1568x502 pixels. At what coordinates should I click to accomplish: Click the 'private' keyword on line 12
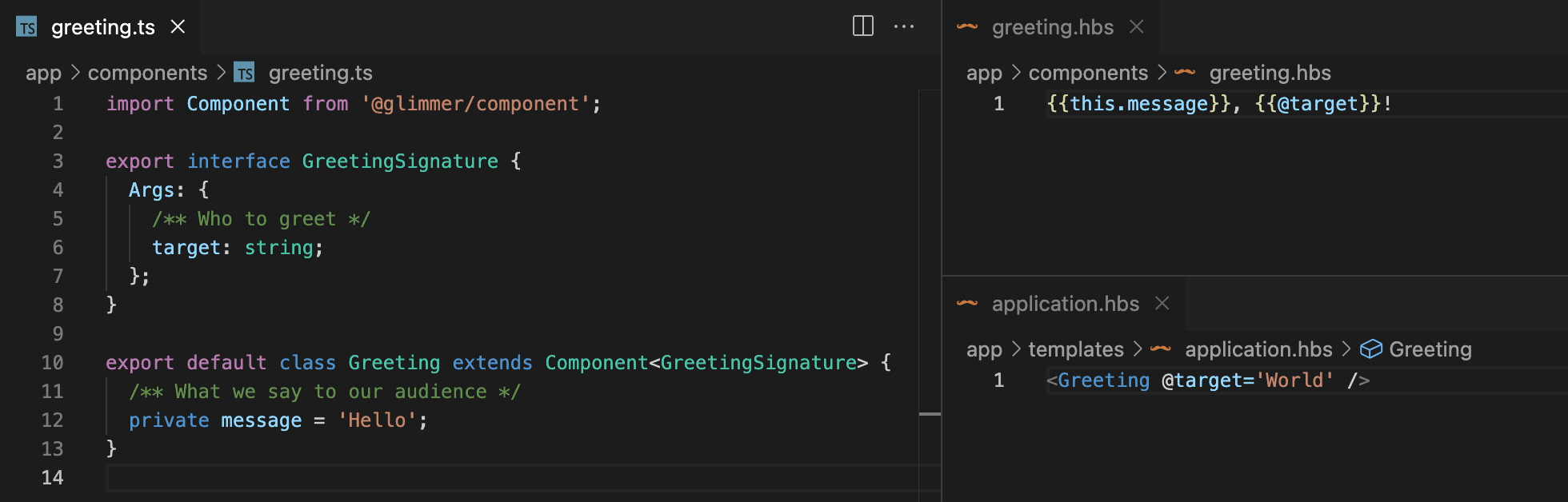169,420
